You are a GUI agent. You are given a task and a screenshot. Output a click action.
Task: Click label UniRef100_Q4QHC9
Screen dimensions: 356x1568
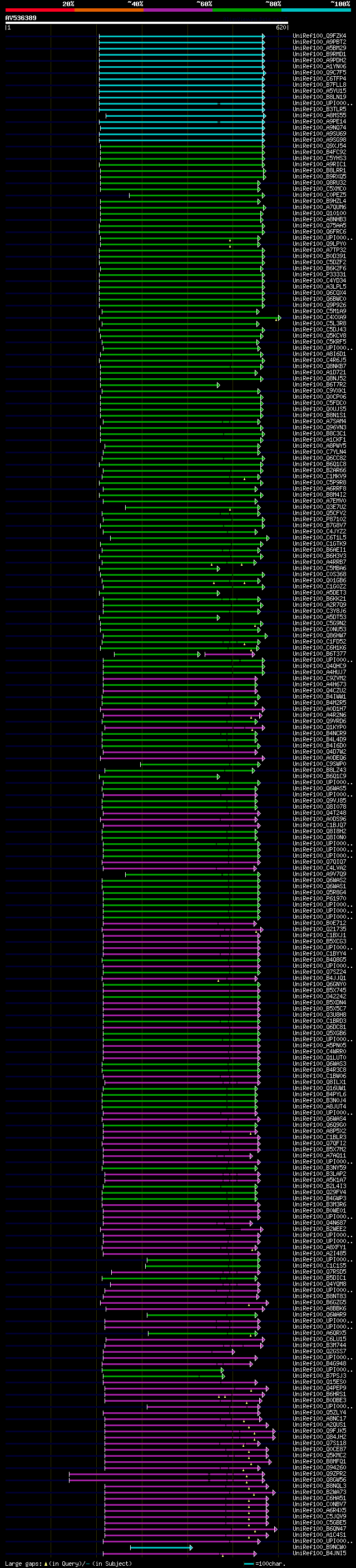(x=319, y=666)
